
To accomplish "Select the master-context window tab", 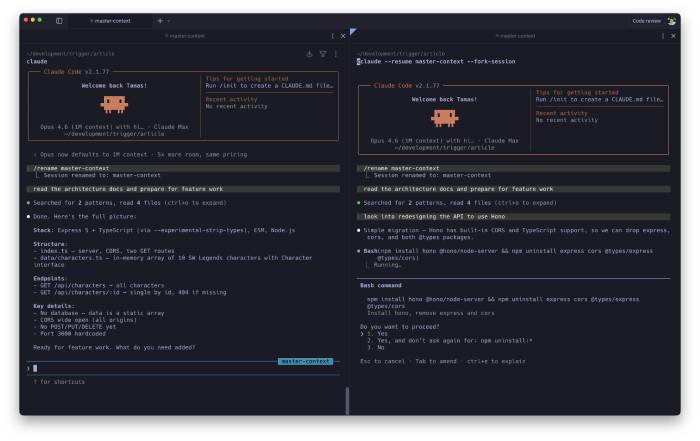I will tap(110, 21).
